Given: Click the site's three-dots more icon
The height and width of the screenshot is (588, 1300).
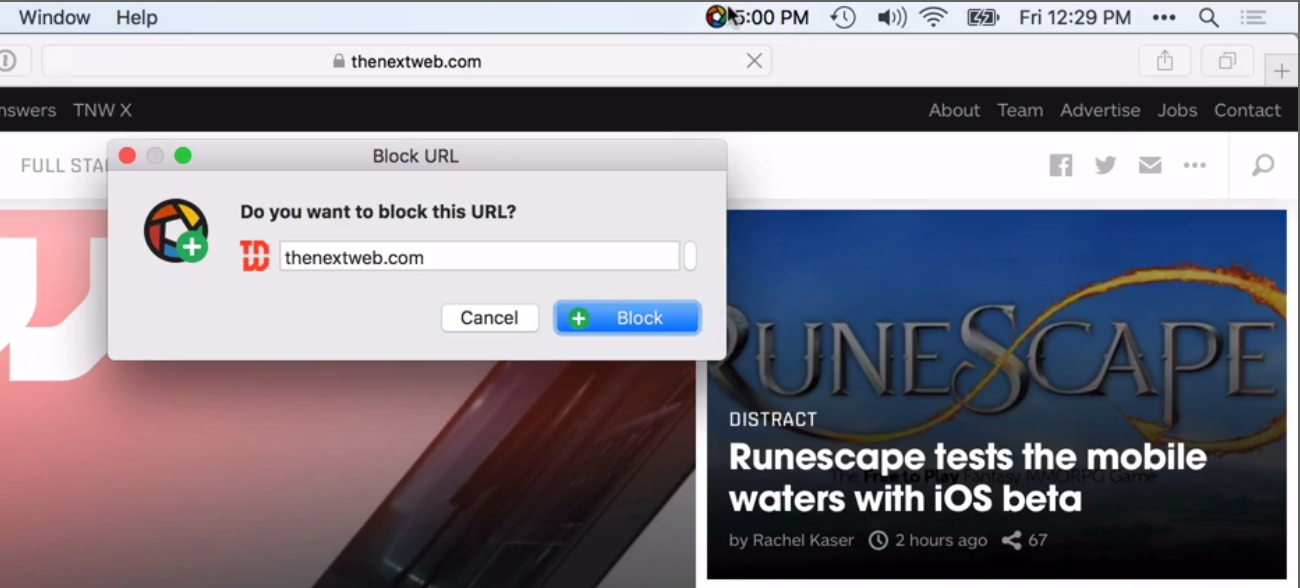Looking at the screenshot, I should coord(1194,165).
